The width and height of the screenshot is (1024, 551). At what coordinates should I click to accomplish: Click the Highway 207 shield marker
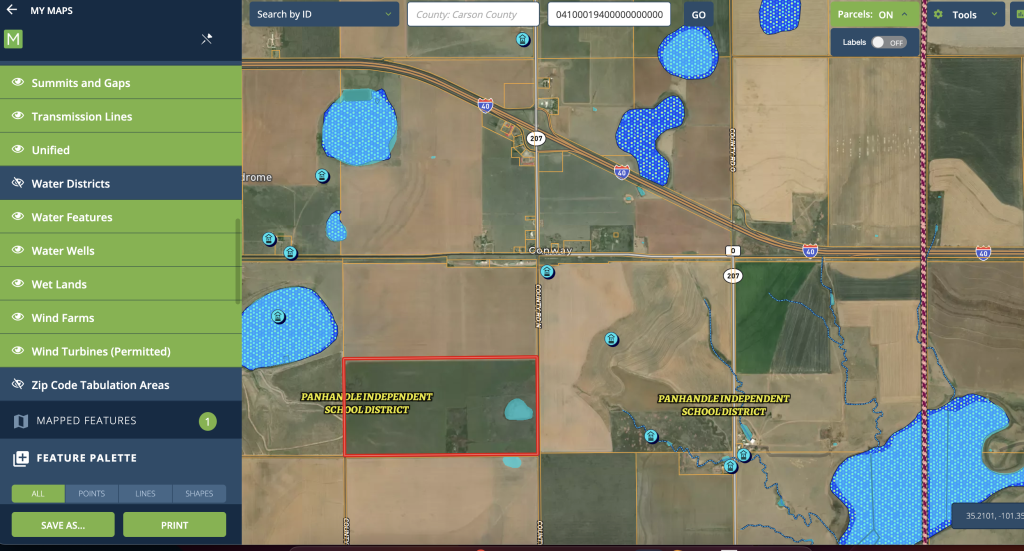coord(536,138)
